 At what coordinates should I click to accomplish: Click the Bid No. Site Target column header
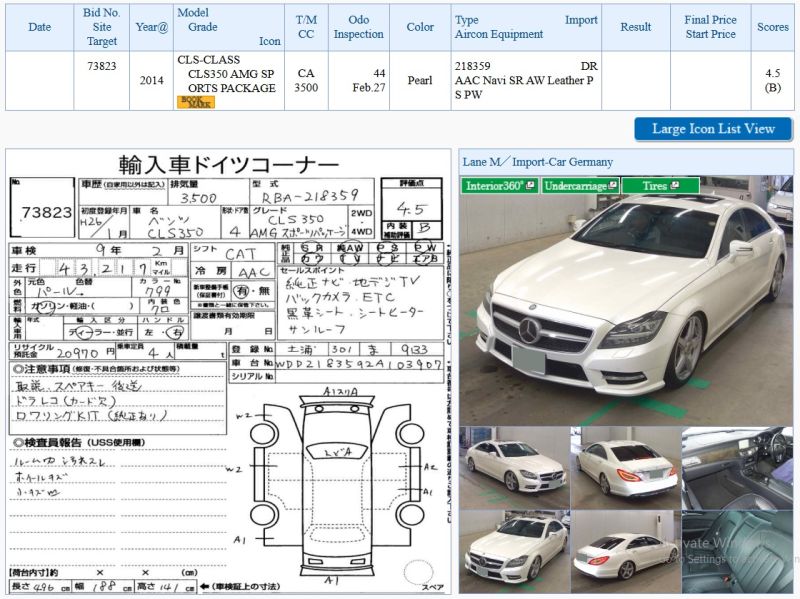coord(102,27)
